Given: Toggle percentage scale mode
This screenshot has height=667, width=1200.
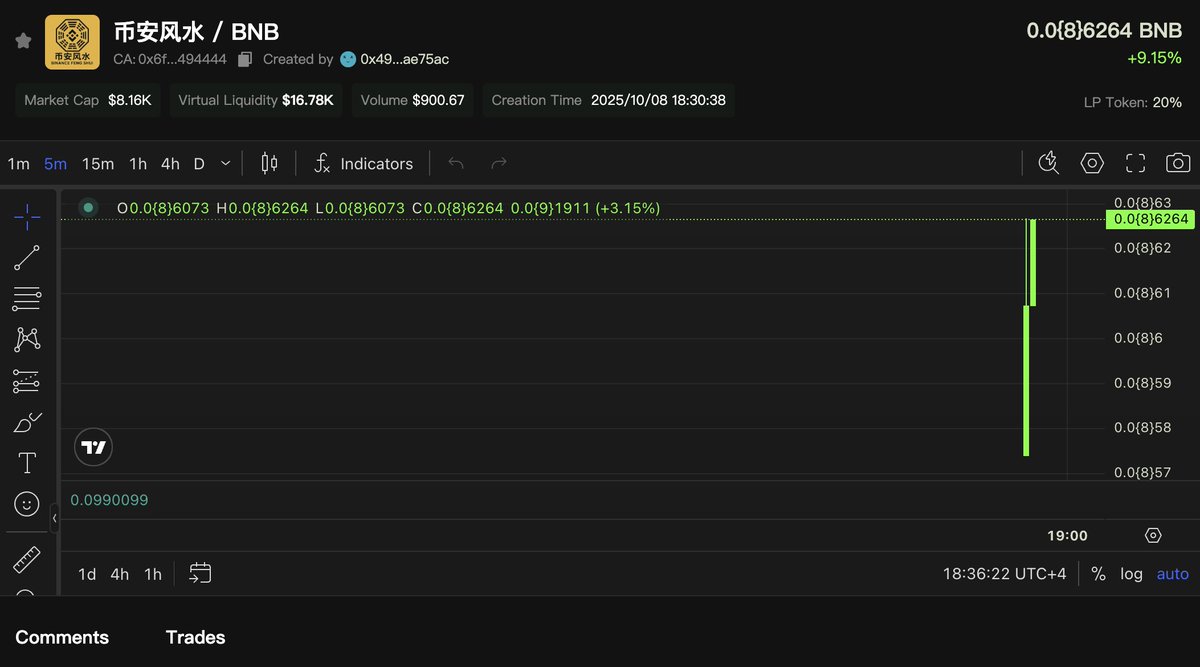Looking at the screenshot, I should pyautogui.click(x=1098, y=574).
